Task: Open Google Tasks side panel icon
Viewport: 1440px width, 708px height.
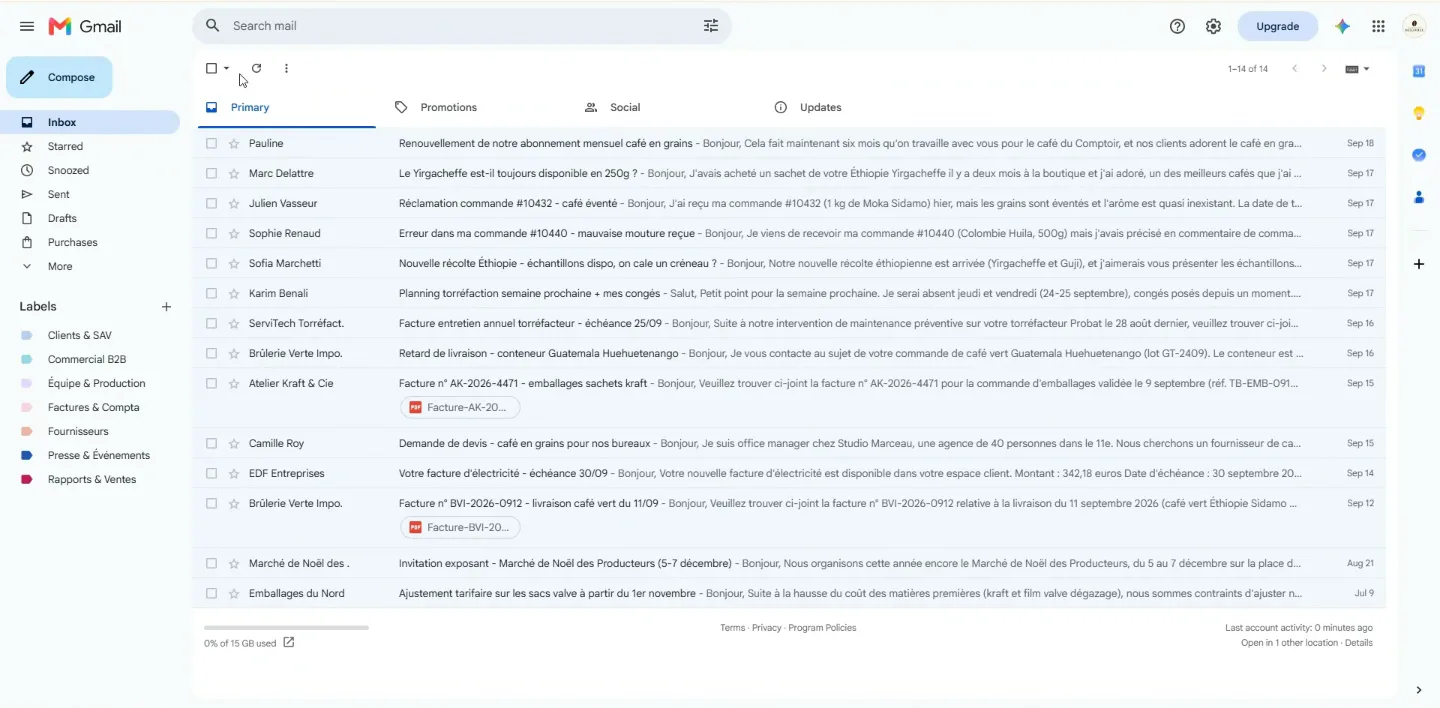Action: coord(1418,155)
